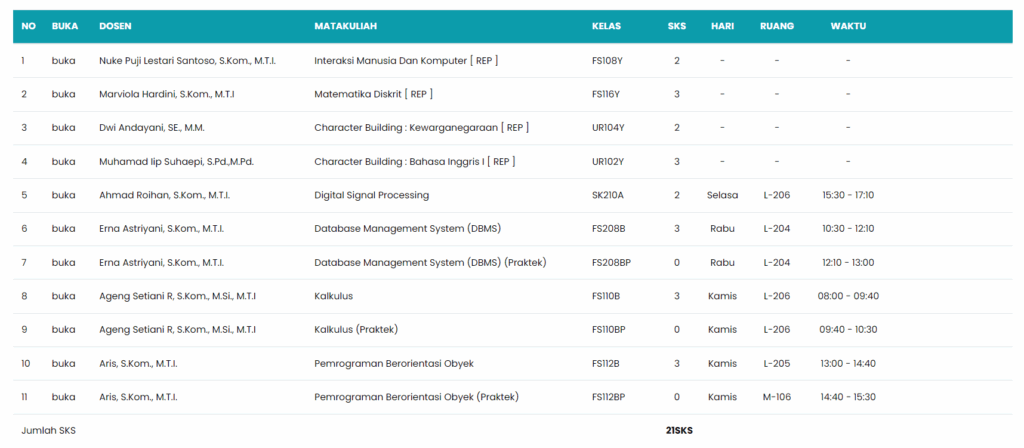Click the 21SKS total value
Viewport: 1024px width, 448px height.
679,431
